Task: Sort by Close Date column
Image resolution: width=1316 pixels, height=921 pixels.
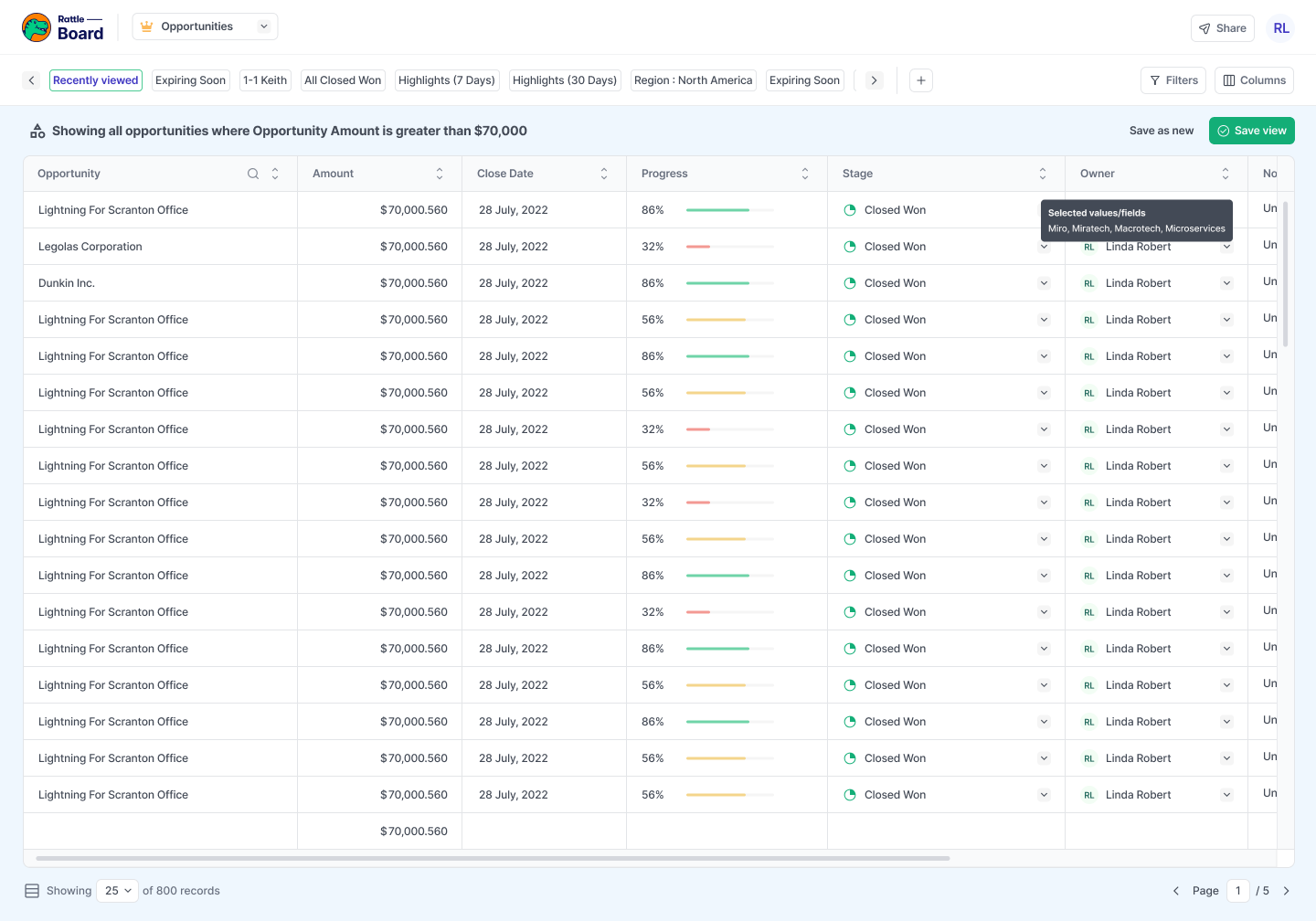Action: click(x=604, y=174)
